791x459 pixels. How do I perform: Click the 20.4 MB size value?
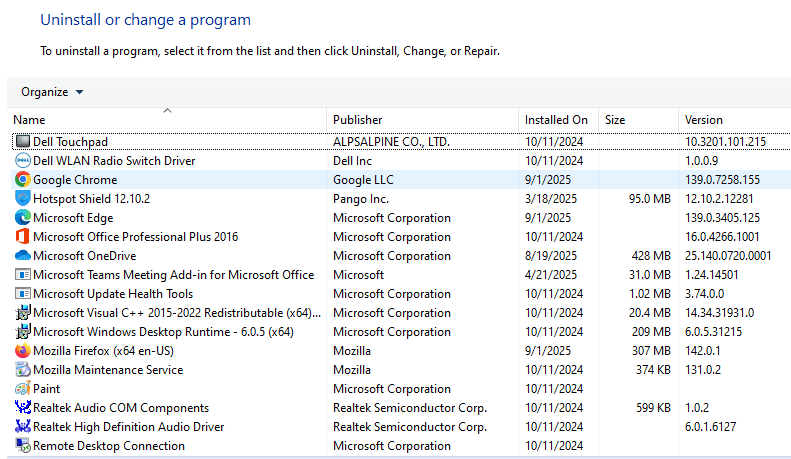[650, 313]
